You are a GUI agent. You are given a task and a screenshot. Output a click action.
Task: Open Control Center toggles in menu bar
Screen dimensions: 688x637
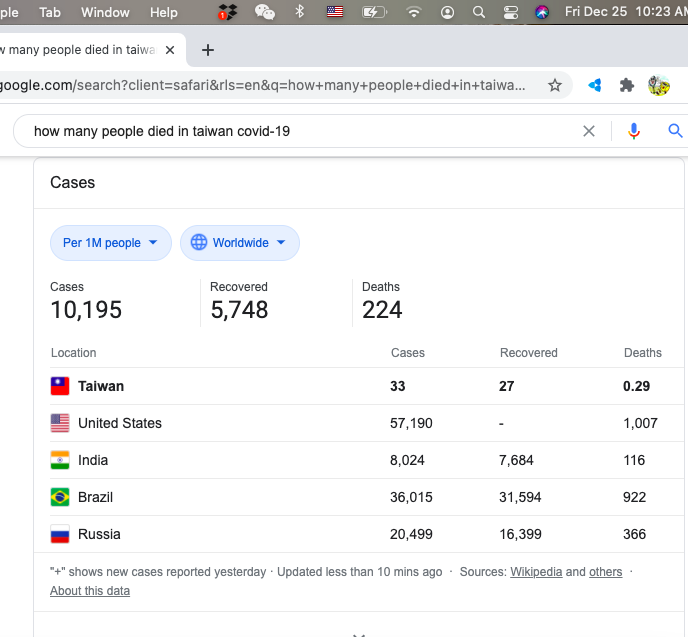pos(510,13)
